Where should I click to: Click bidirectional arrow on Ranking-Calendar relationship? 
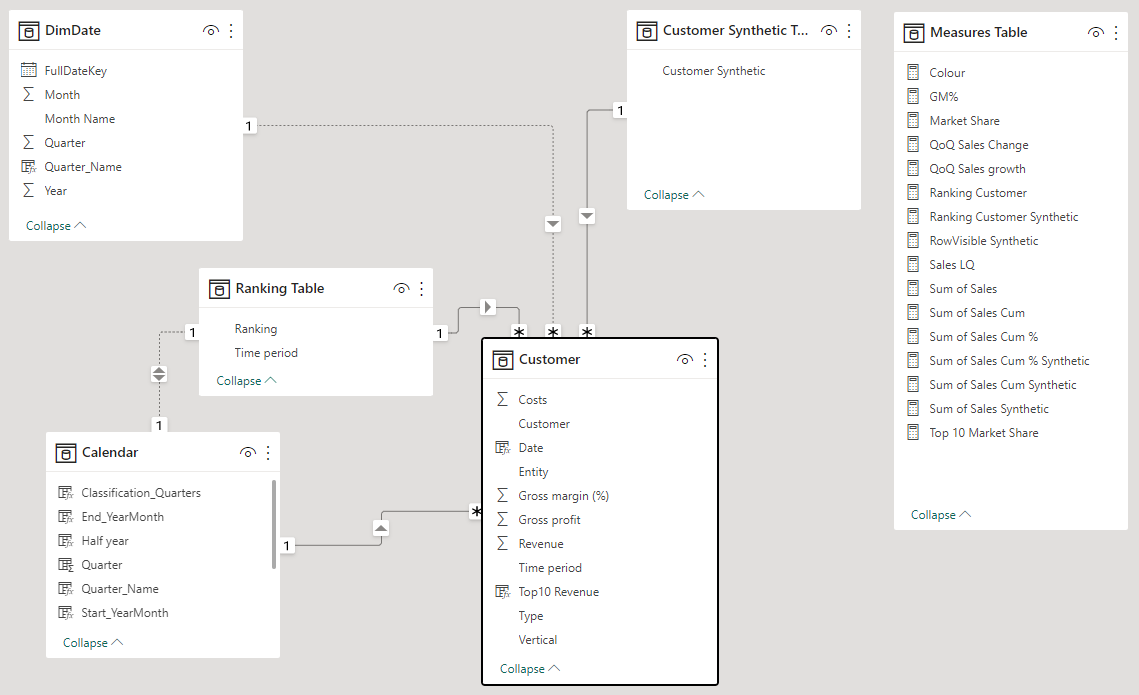(159, 374)
